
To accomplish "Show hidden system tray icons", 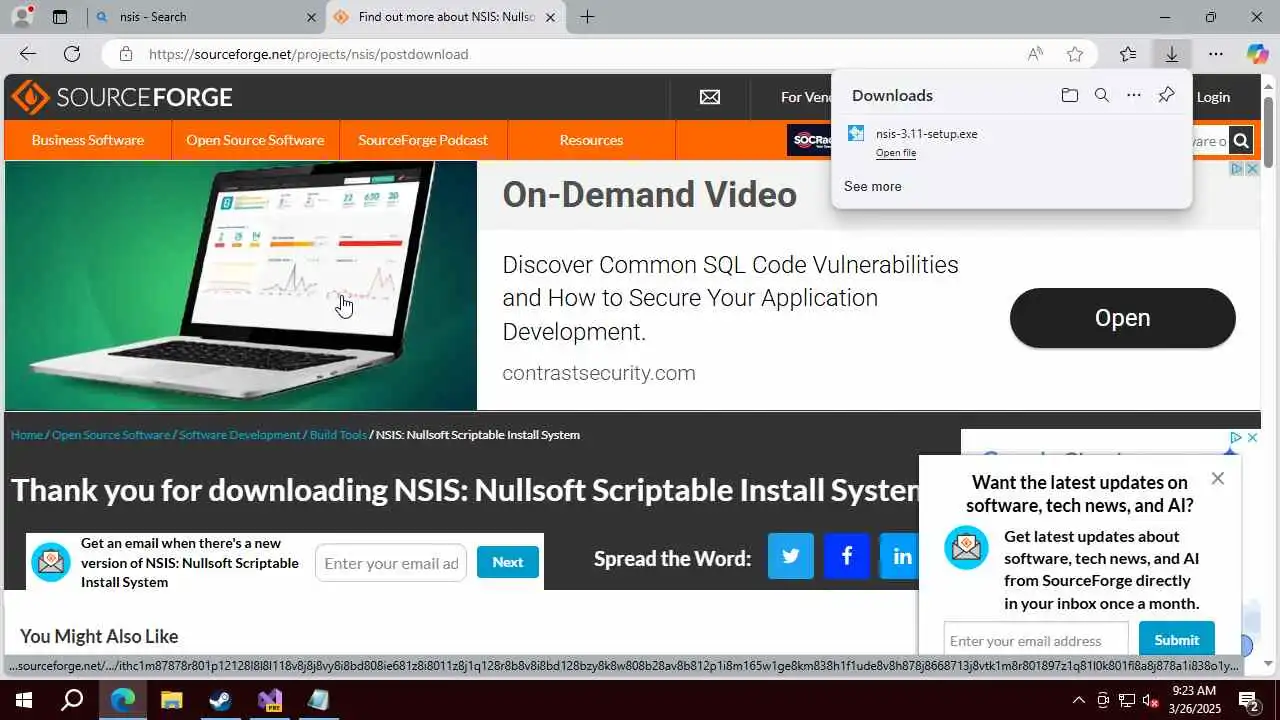I will click(1078, 700).
